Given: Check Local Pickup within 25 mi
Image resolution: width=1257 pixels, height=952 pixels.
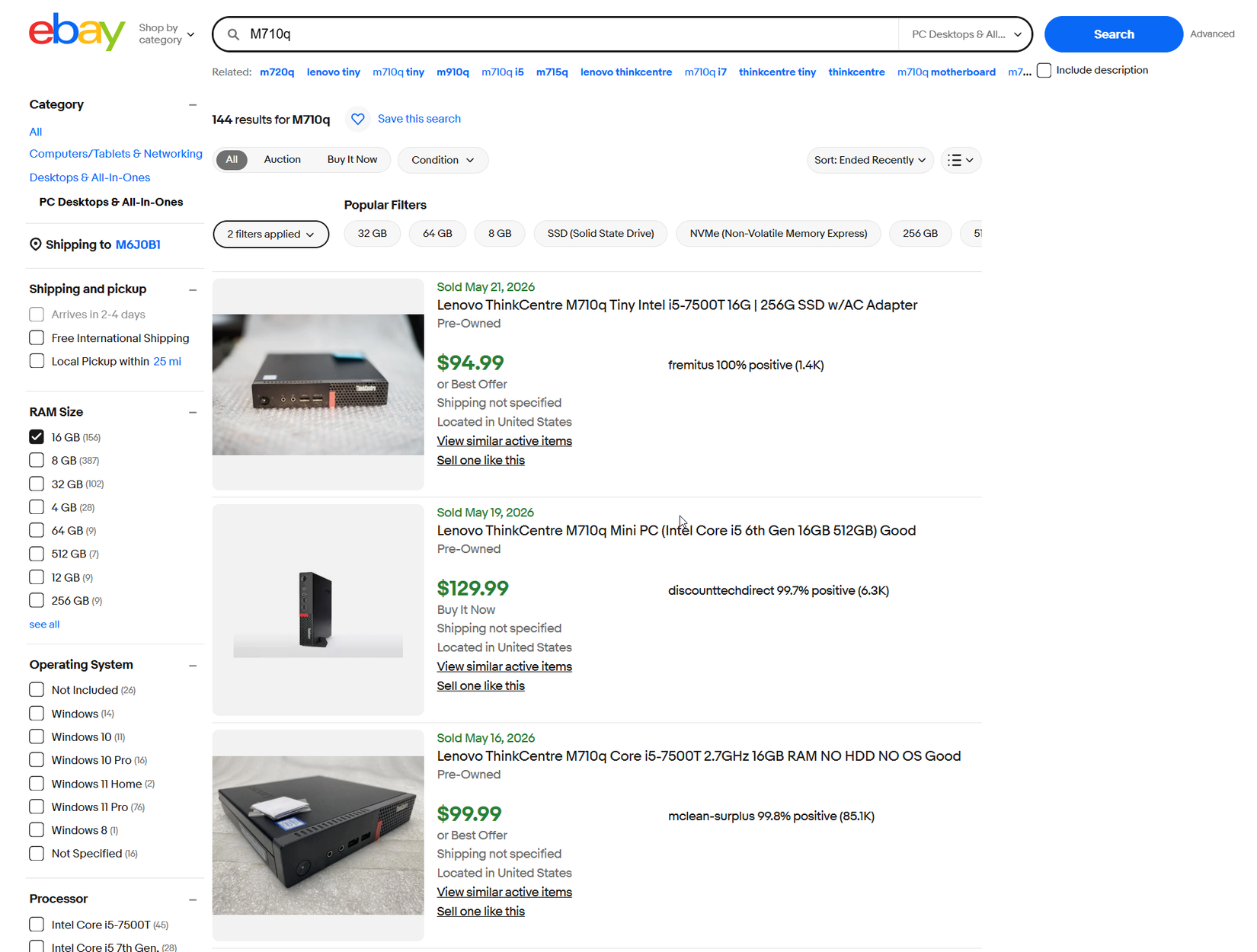Looking at the screenshot, I should pos(37,361).
